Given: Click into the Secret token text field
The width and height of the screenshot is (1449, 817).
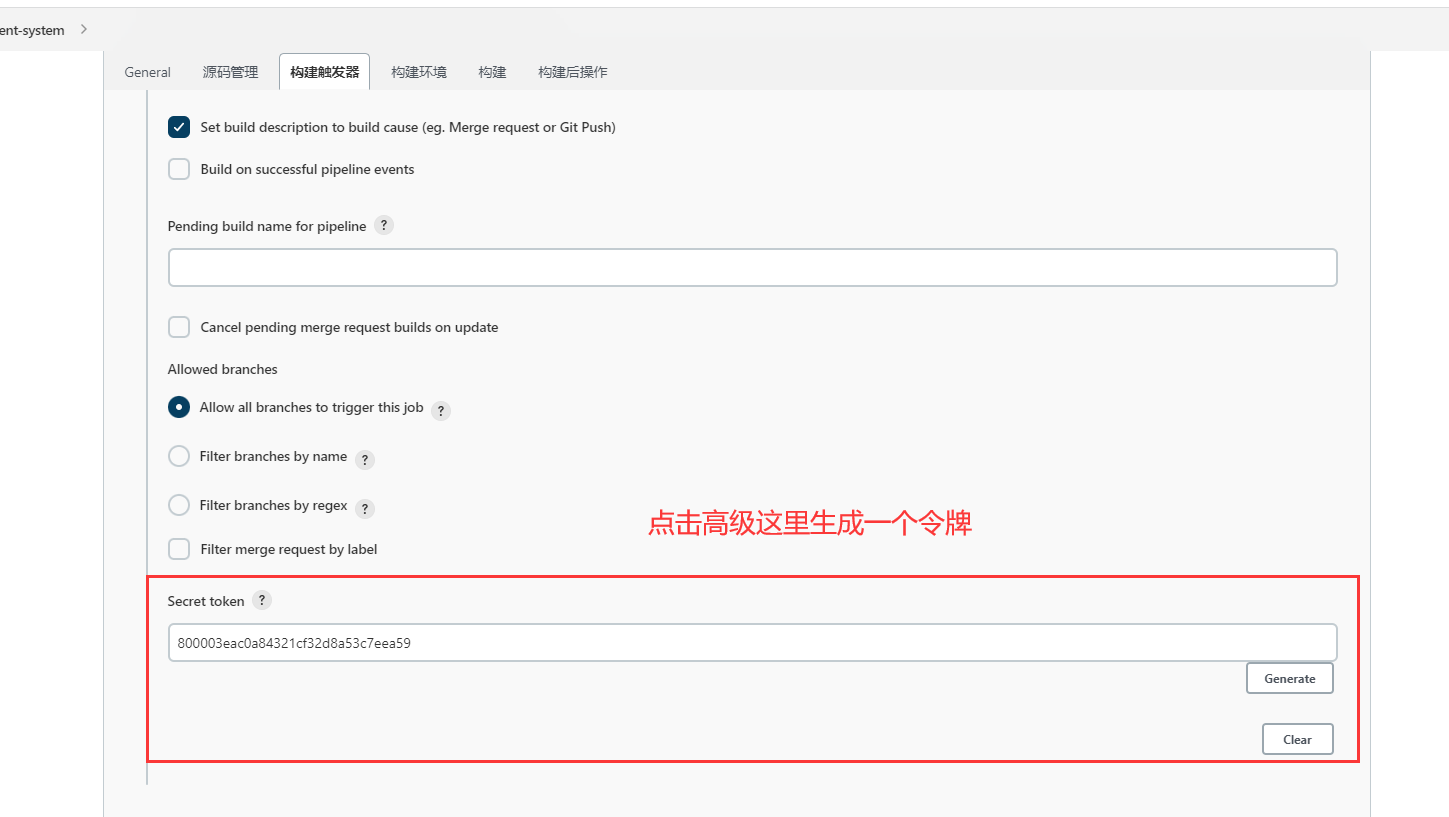Looking at the screenshot, I should pyautogui.click(x=752, y=643).
